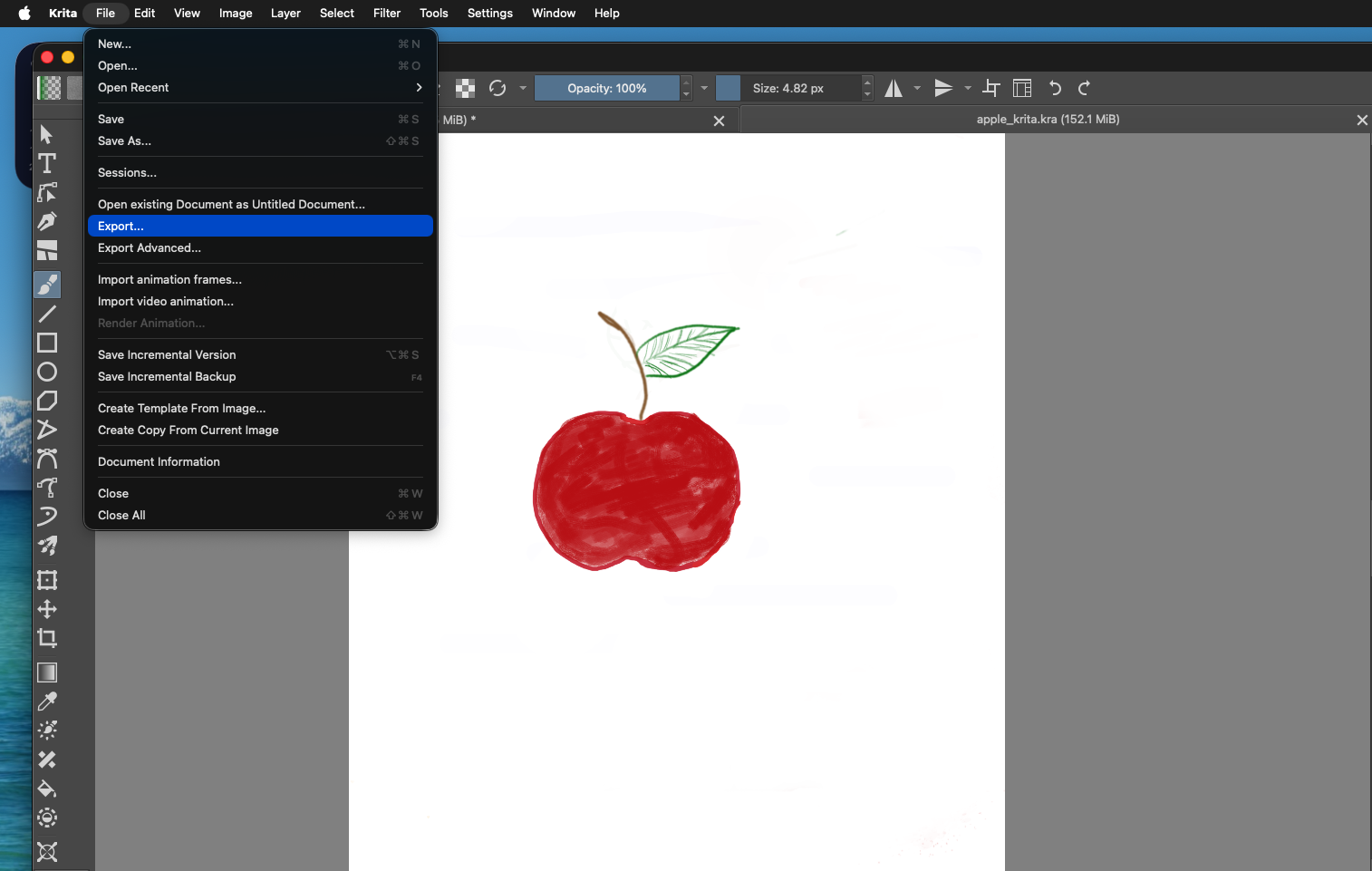Undo the last action in toolbar

tap(1055, 88)
